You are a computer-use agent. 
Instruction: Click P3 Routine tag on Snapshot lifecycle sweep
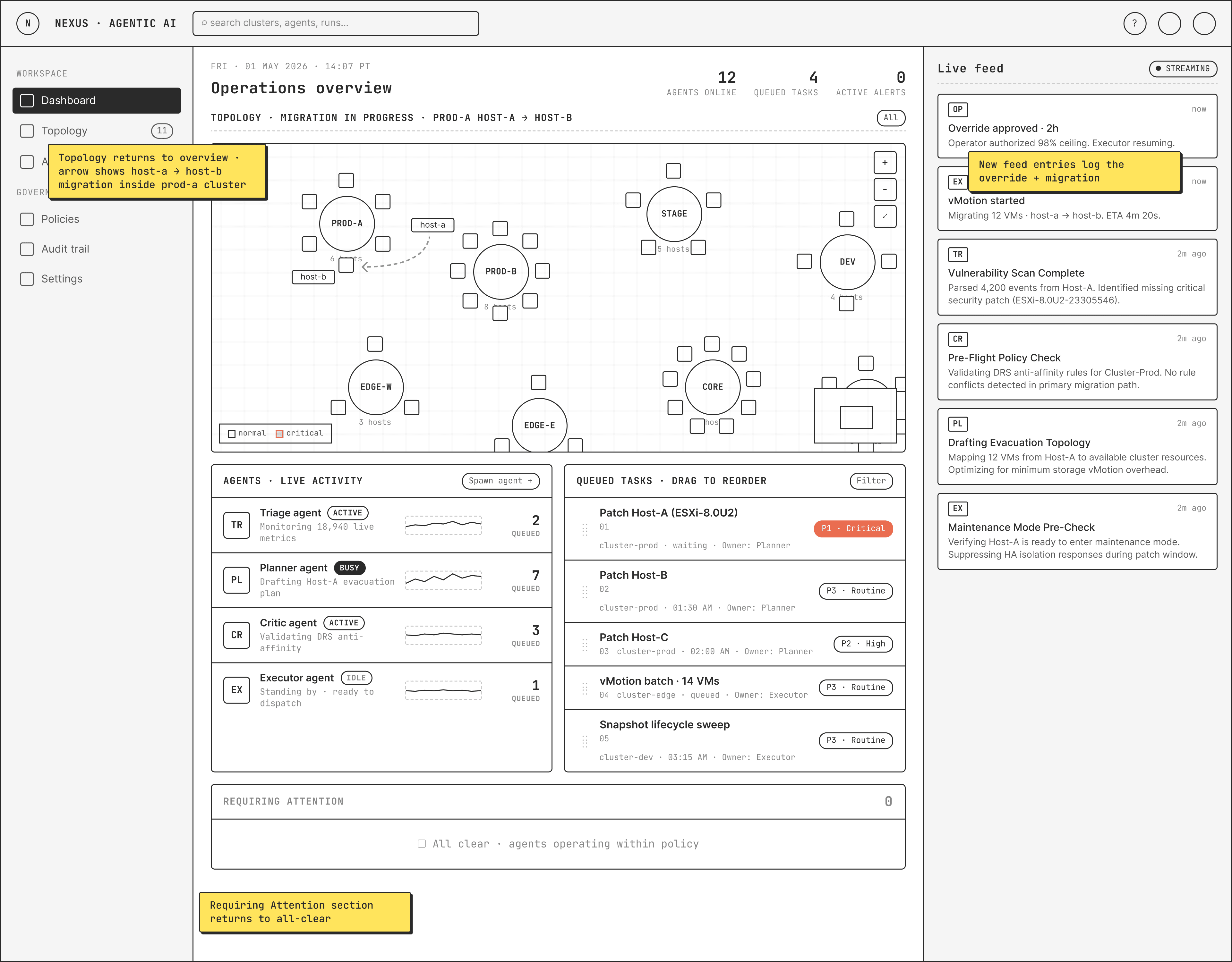pos(856,740)
